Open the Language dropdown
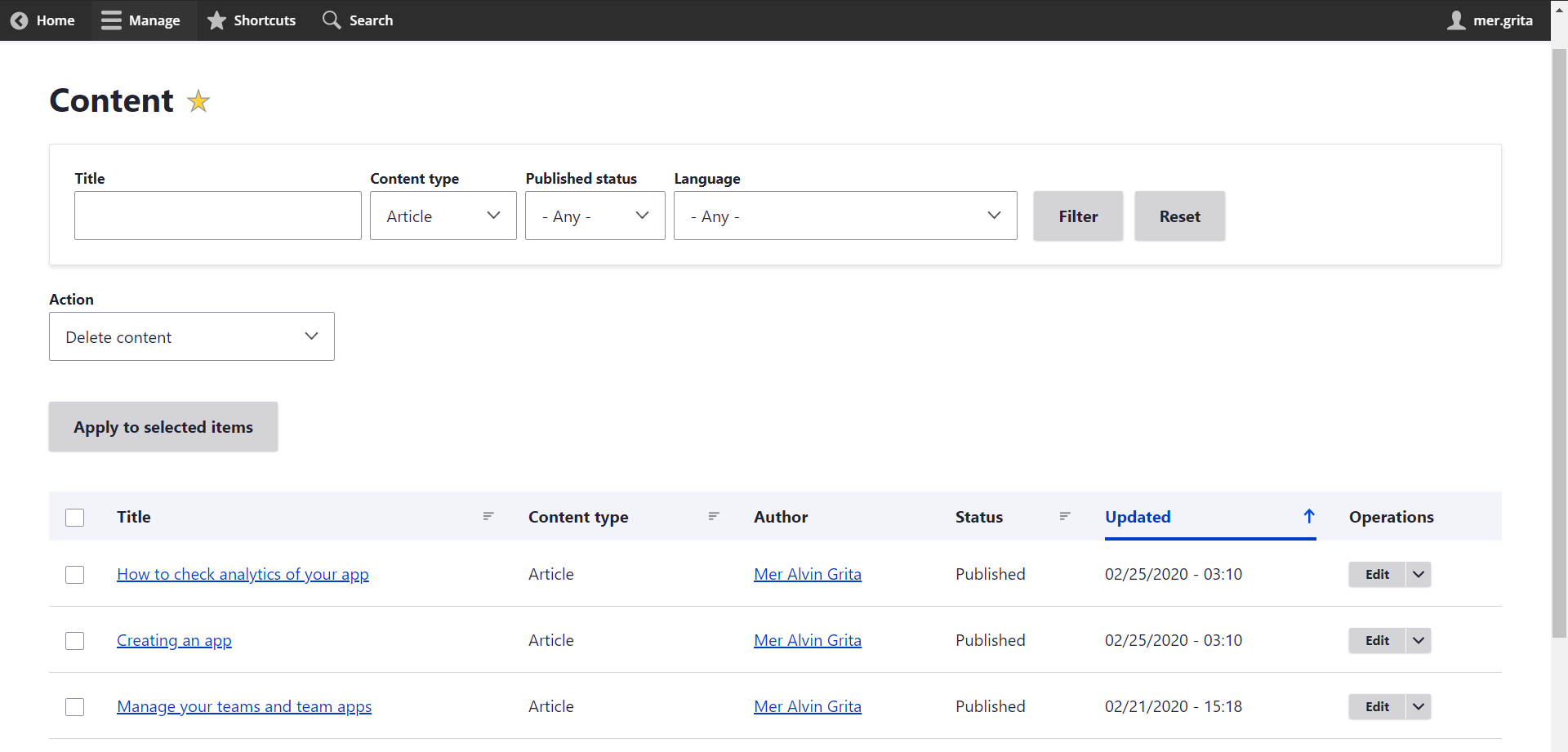The height and width of the screenshot is (752, 1568). coord(845,216)
